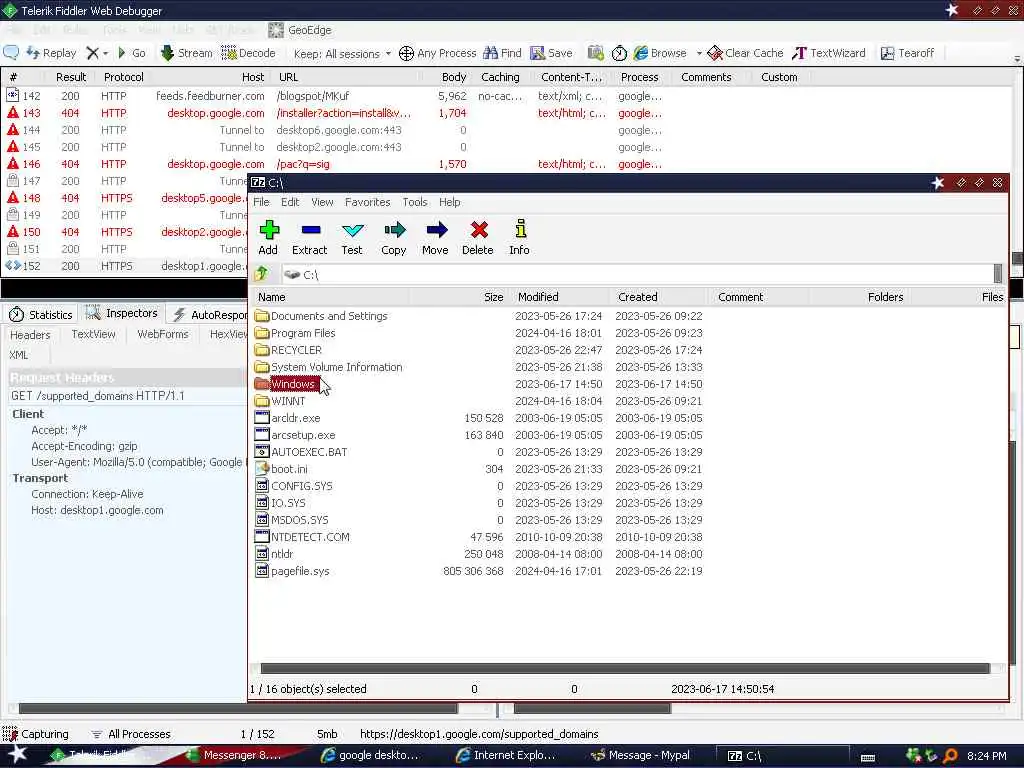Click 7-Zip horizontal scrollbar
Viewport: 1024px width, 768px height.
(625, 667)
